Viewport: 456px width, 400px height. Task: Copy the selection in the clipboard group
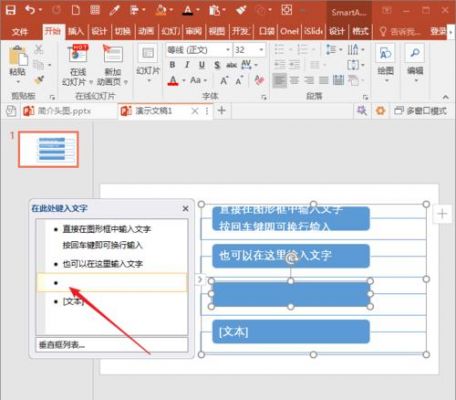tap(39, 65)
